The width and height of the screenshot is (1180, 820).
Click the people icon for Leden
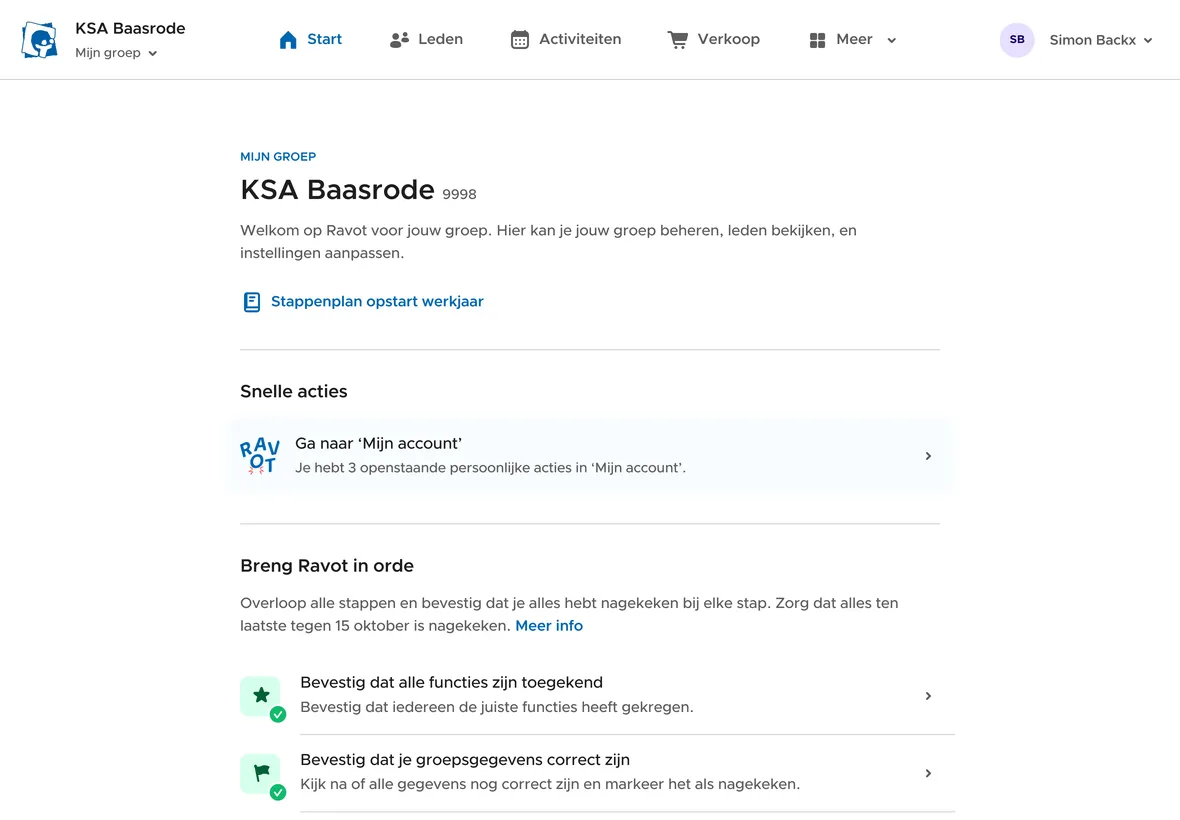[x=399, y=40]
